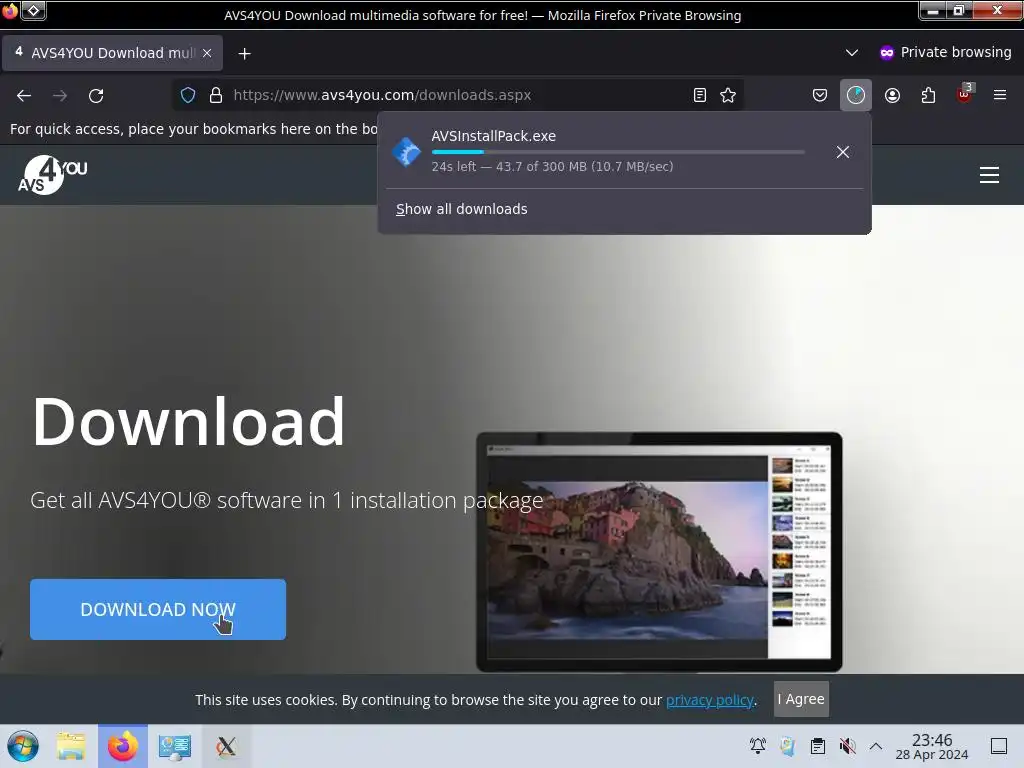Open the system settings taskbar icon
Screen dimensions: 1024x768
(x=174, y=746)
